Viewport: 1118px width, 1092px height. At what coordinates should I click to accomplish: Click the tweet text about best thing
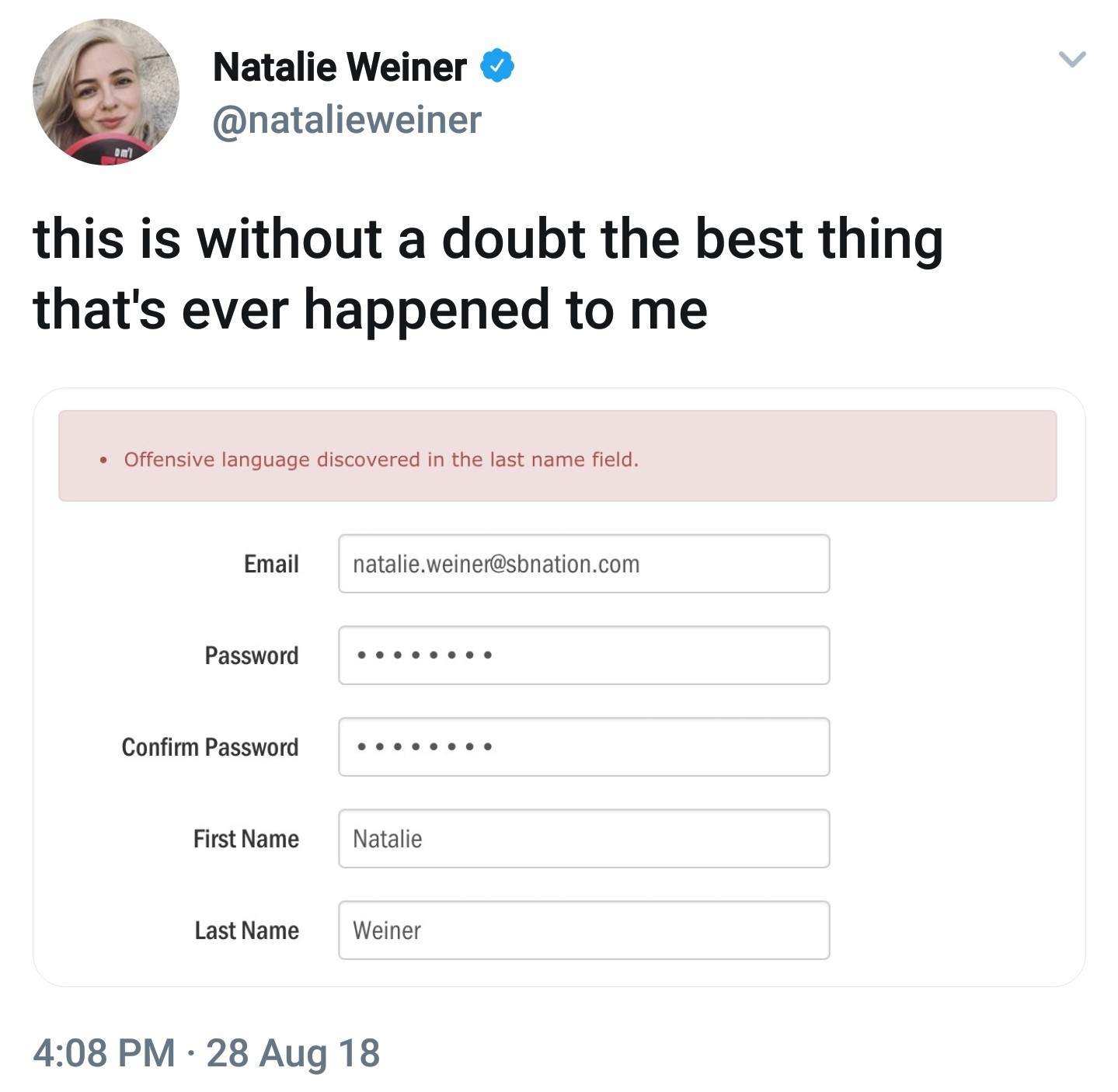click(x=486, y=273)
